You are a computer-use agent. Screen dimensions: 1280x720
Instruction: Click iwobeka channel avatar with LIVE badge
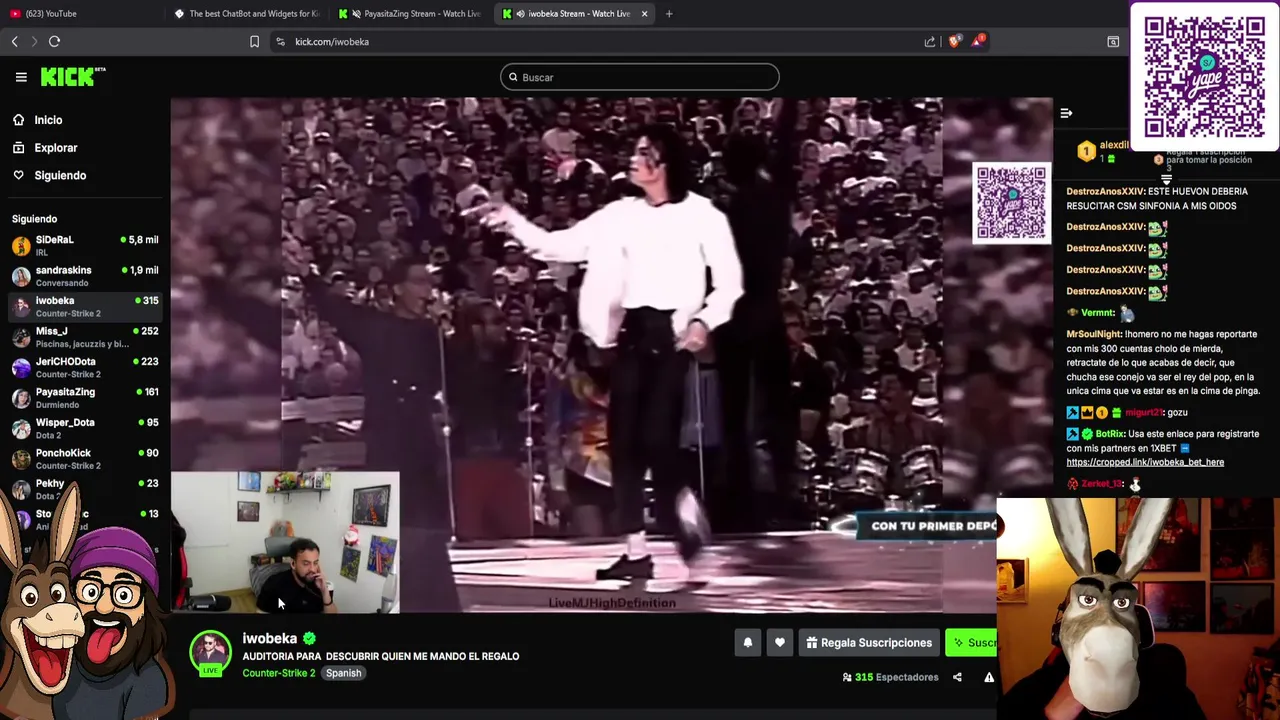210,653
